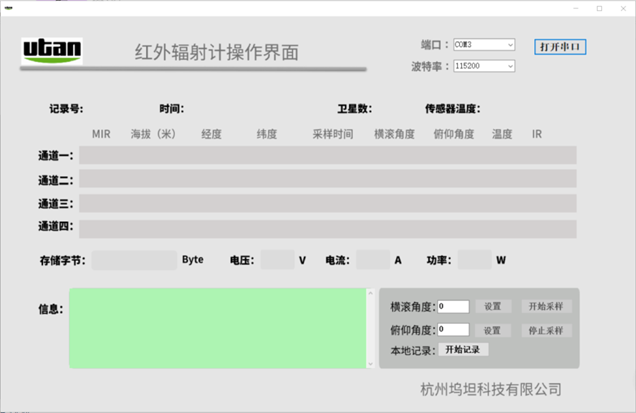Viewport: 636px width, 413px height.
Task: Select the 通道四 data row
Action: (327, 228)
